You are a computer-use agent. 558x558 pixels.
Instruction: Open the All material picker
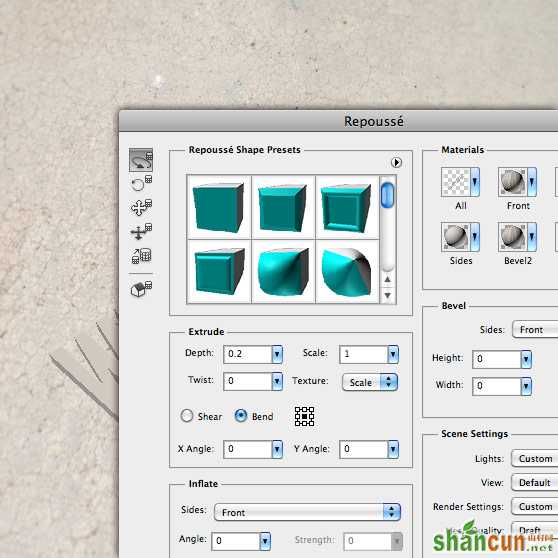475,182
